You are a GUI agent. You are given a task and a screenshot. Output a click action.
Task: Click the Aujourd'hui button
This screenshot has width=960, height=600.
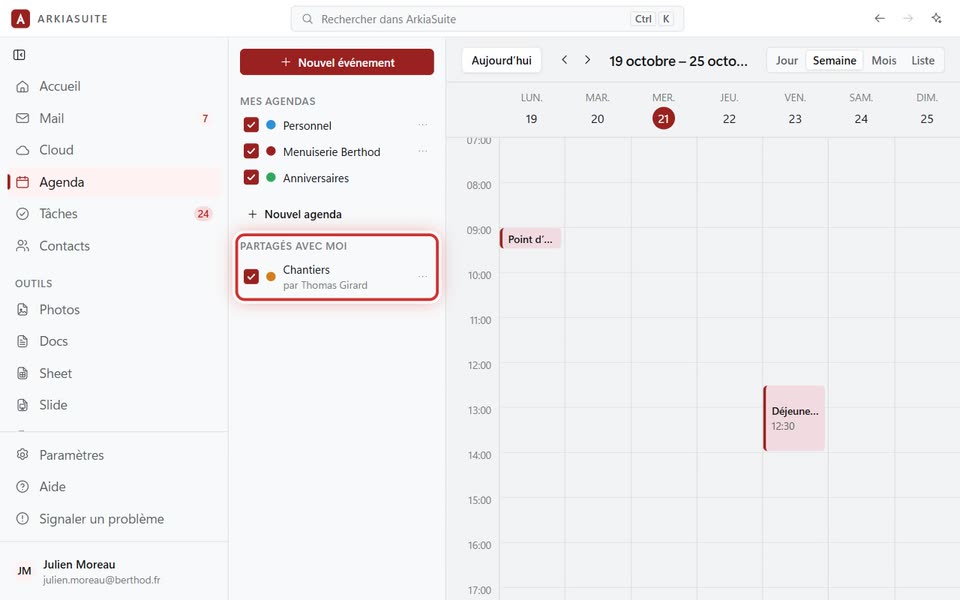501,61
